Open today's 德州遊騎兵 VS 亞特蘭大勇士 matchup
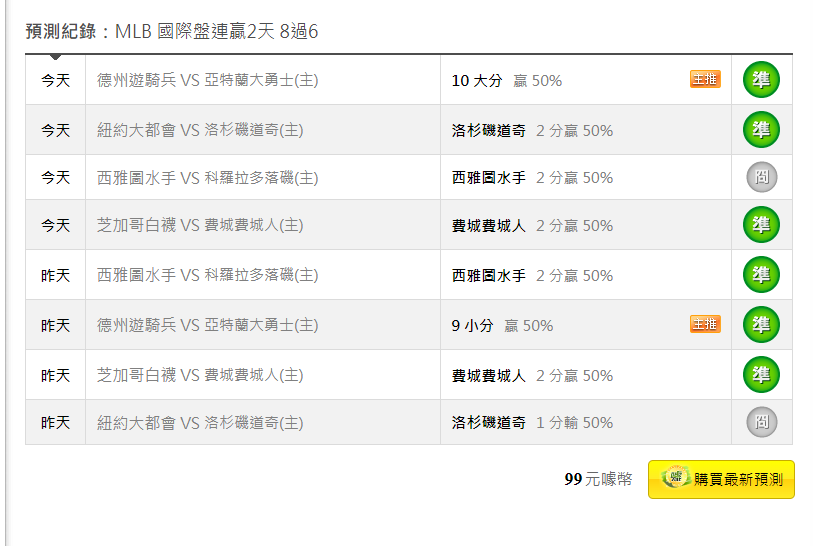The width and height of the screenshot is (813, 546). pos(207,80)
